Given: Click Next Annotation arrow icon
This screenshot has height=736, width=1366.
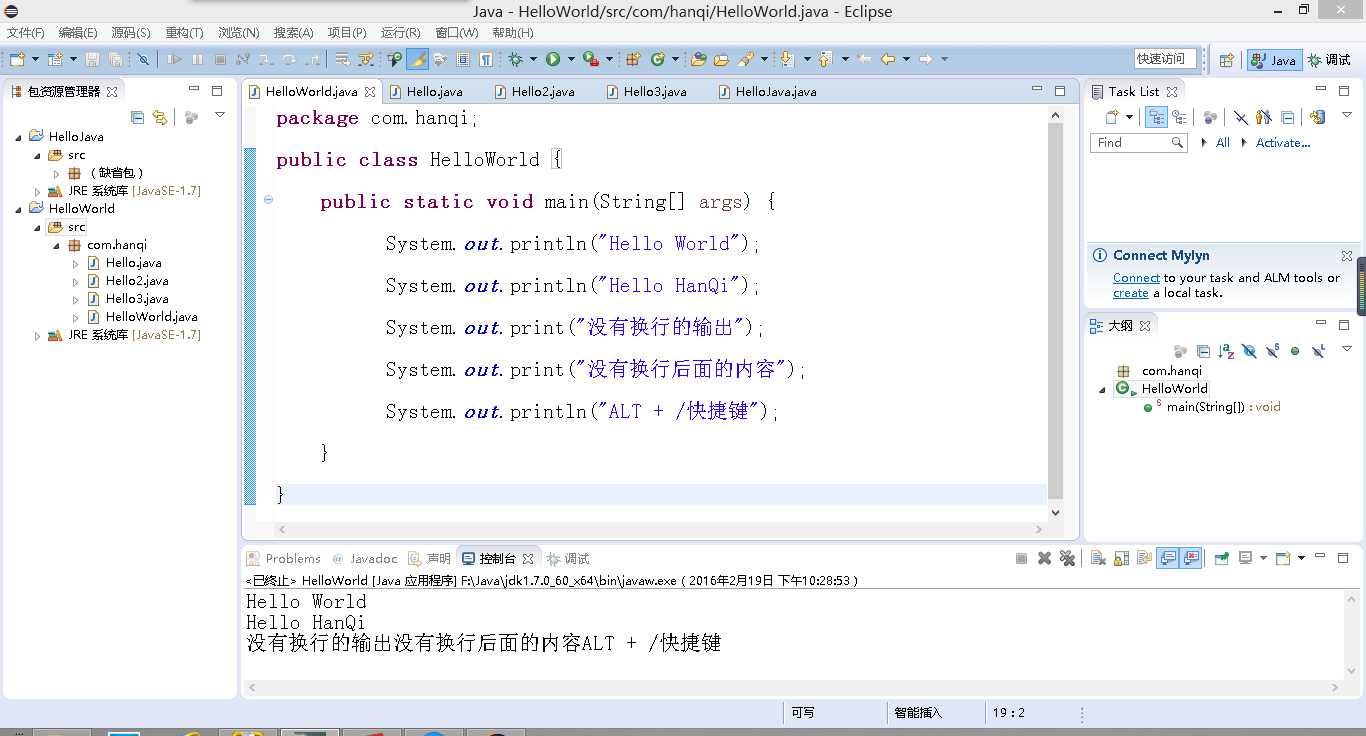Looking at the screenshot, I should (x=787, y=59).
